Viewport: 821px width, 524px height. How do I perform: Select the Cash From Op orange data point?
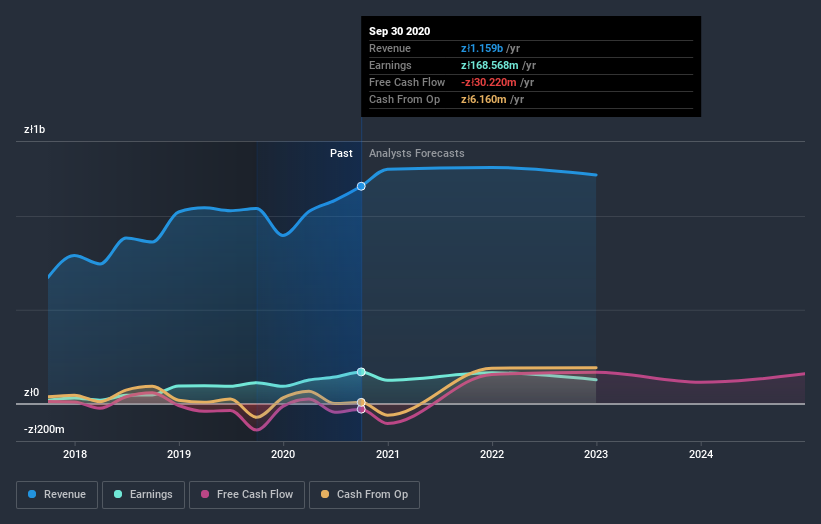coord(361,403)
